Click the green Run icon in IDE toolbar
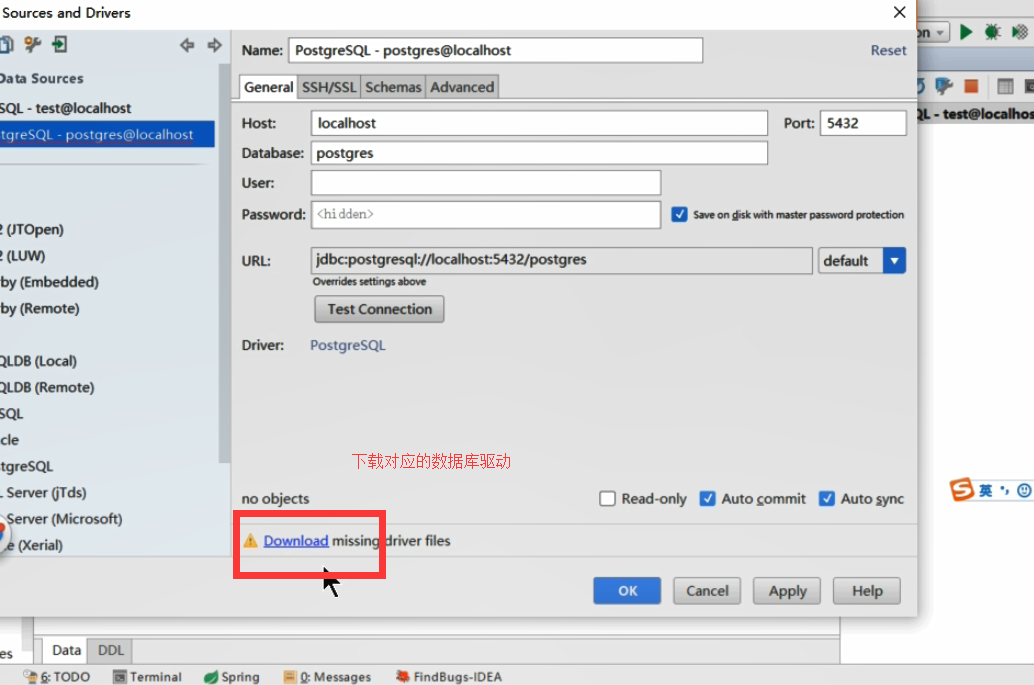 tap(965, 32)
